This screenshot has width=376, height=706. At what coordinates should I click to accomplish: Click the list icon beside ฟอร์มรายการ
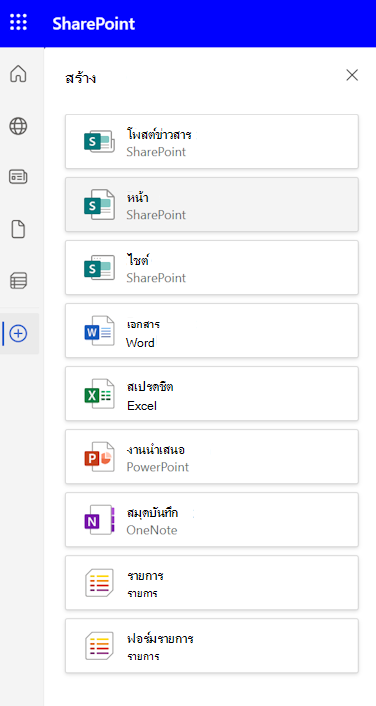(99, 646)
